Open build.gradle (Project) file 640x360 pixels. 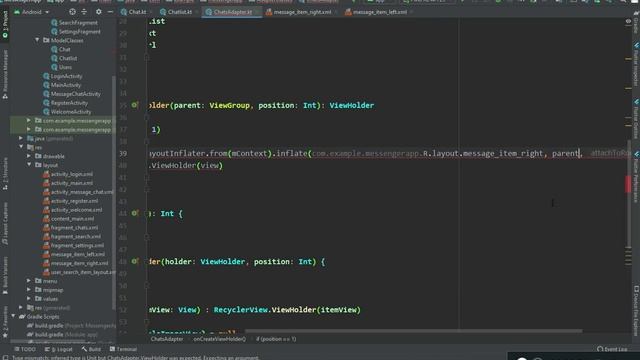coord(71,326)
